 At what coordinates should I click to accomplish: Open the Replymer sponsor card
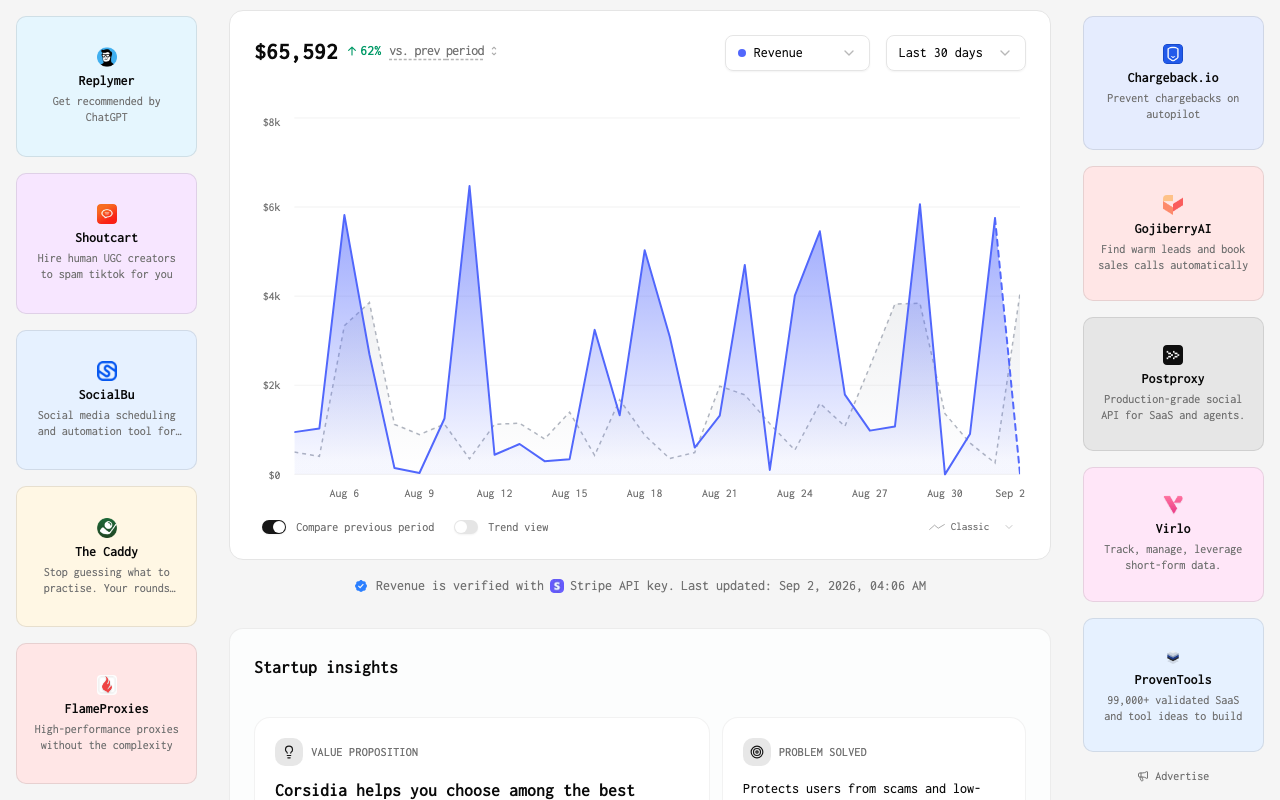coord(107,86)
